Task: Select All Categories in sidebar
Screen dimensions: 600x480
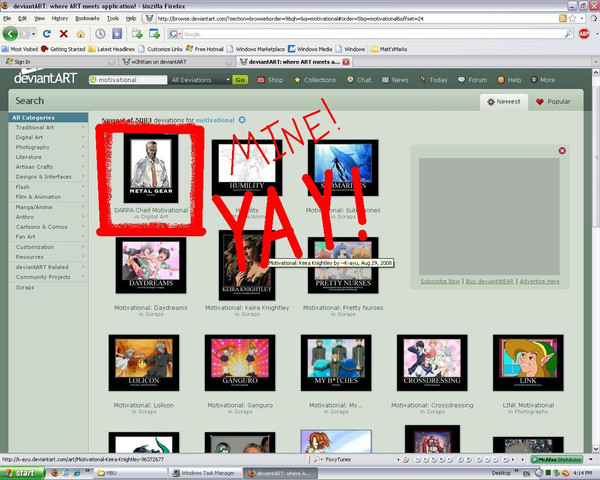Action: tap(48, 118)
